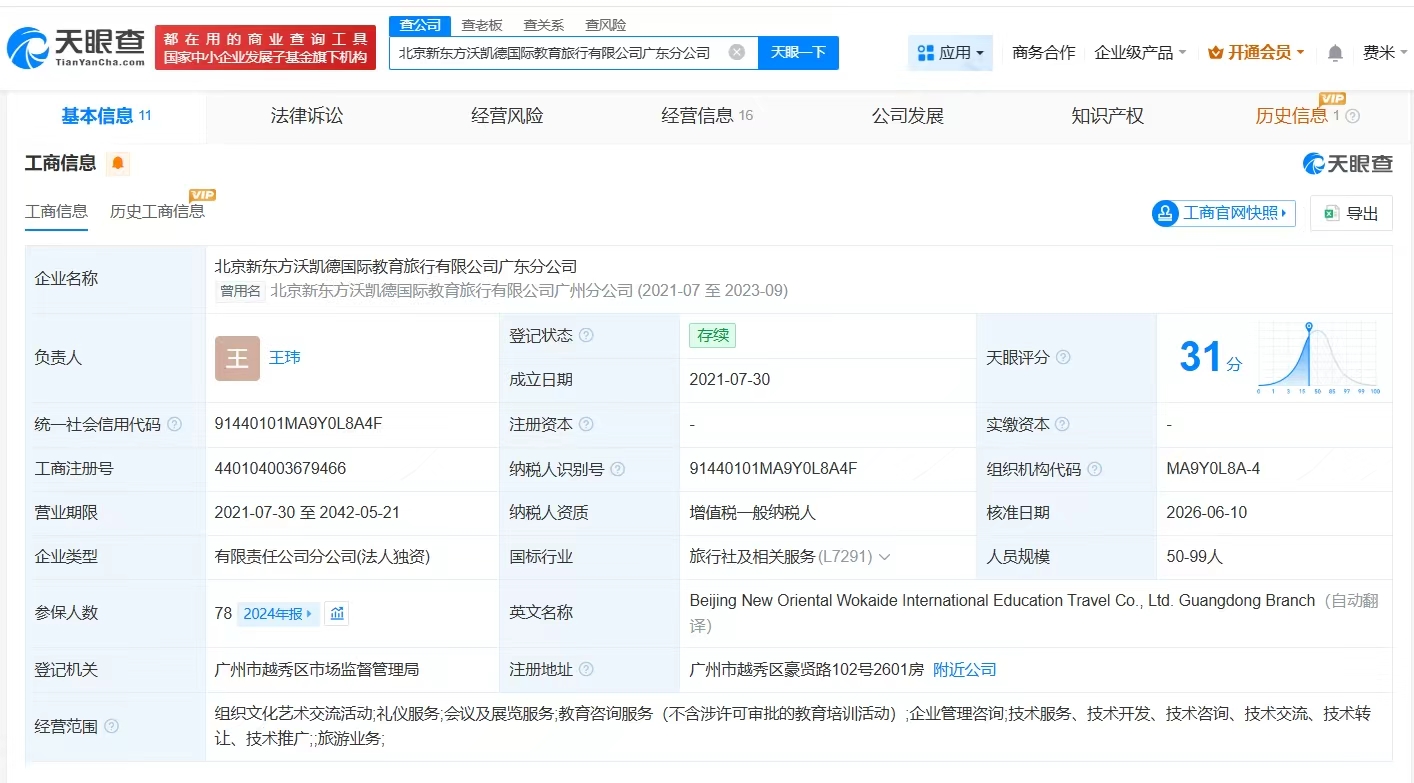Screen dimensions: 1414x783
Task: Clear the company search box text
Action: [x=737, y=52]
